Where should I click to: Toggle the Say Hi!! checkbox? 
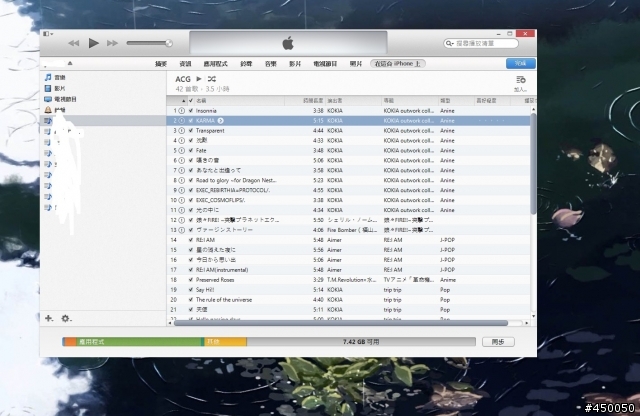[x=191, y=289]
